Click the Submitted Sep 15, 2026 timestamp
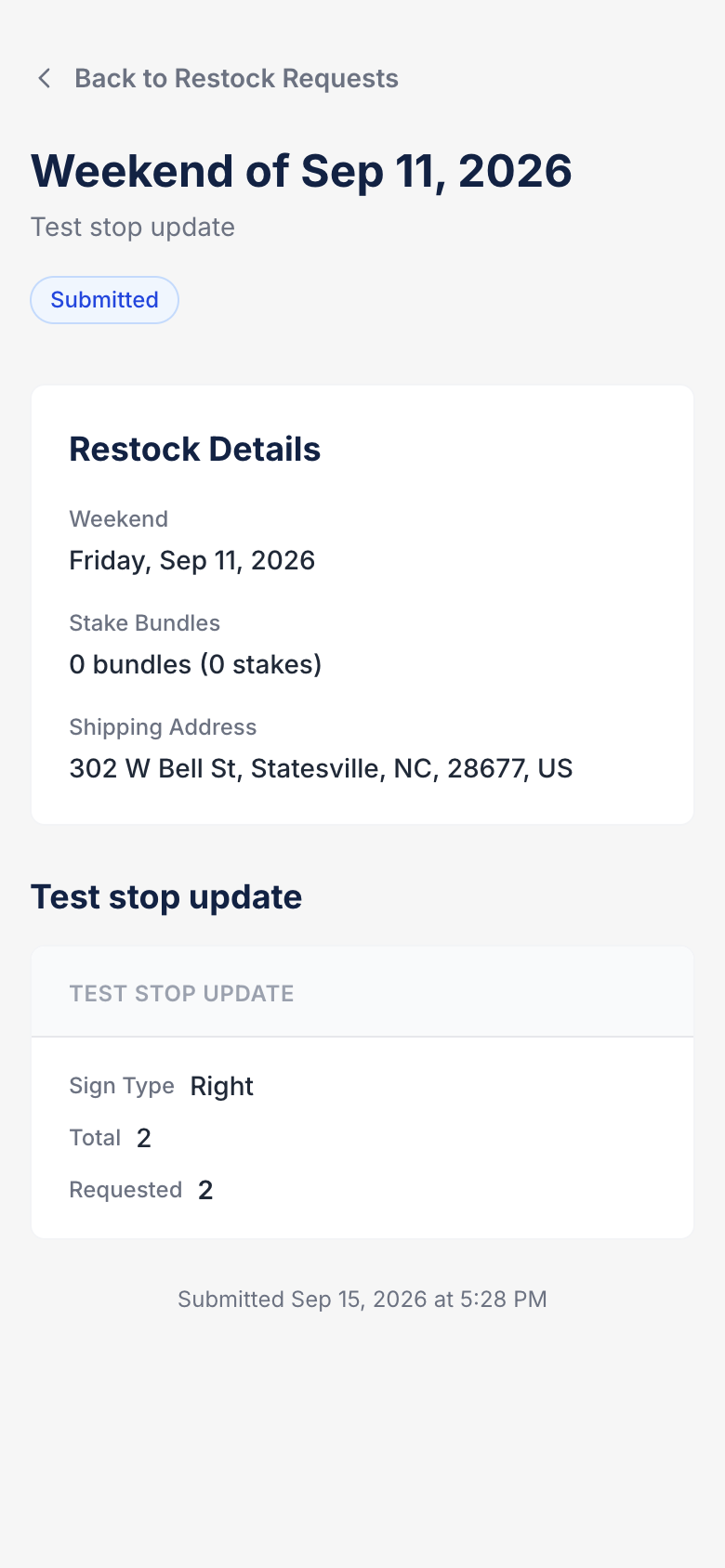725x1568 pixels. [x=362, y=1300]
